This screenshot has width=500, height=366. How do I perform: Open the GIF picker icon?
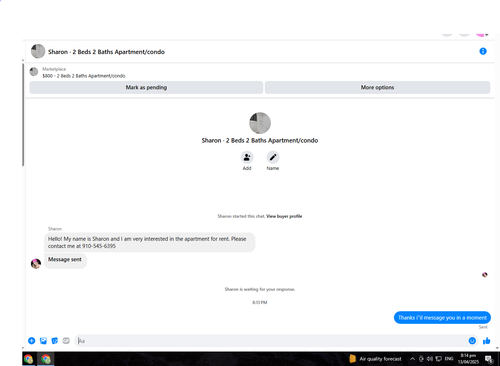[x=66, y=341]
